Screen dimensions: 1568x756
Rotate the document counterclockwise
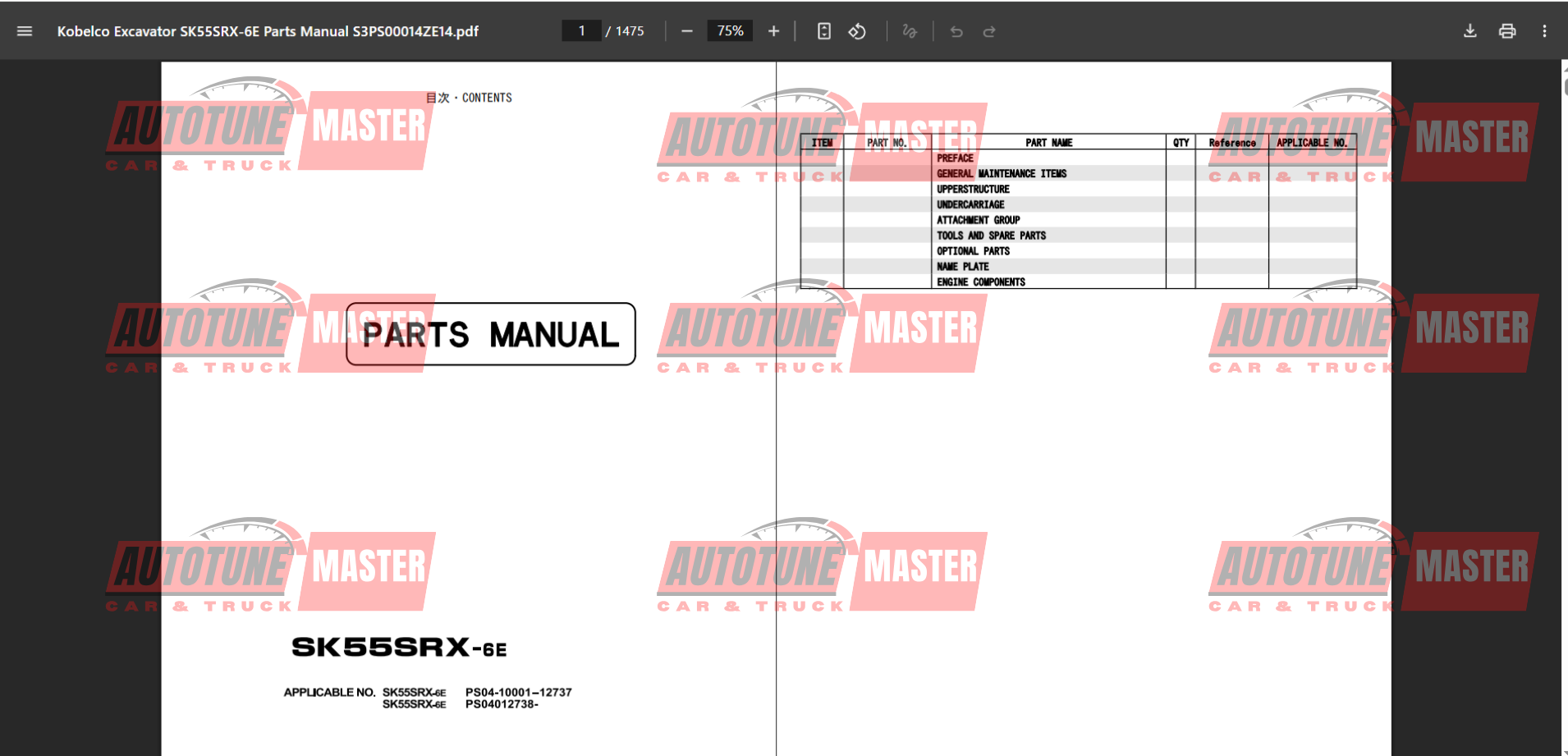click(857, 31)
